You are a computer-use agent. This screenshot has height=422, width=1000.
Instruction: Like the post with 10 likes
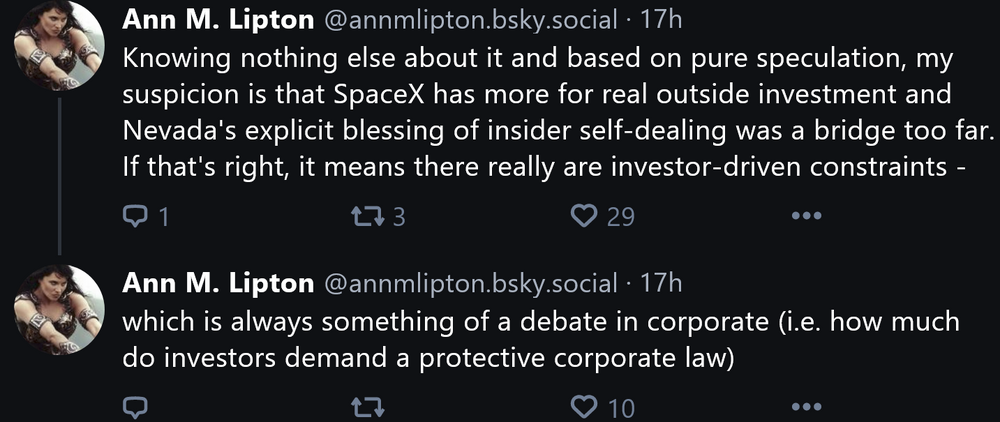584,407
